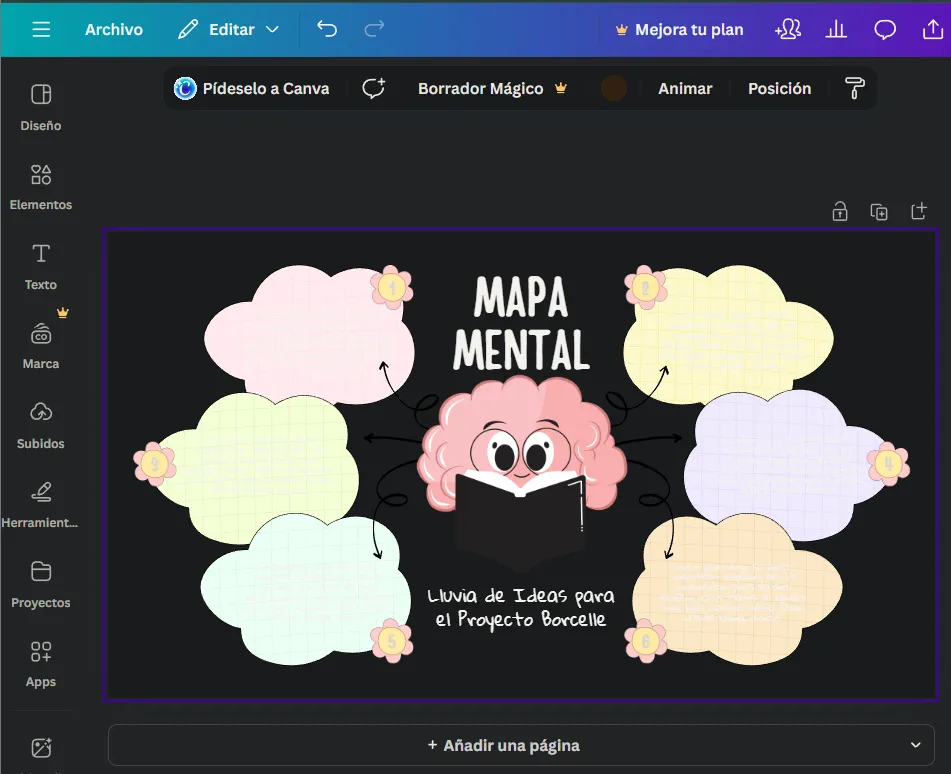951x774 pixels.
Task: Open the Añadir una página chevron menu
Action: point(916,744)
